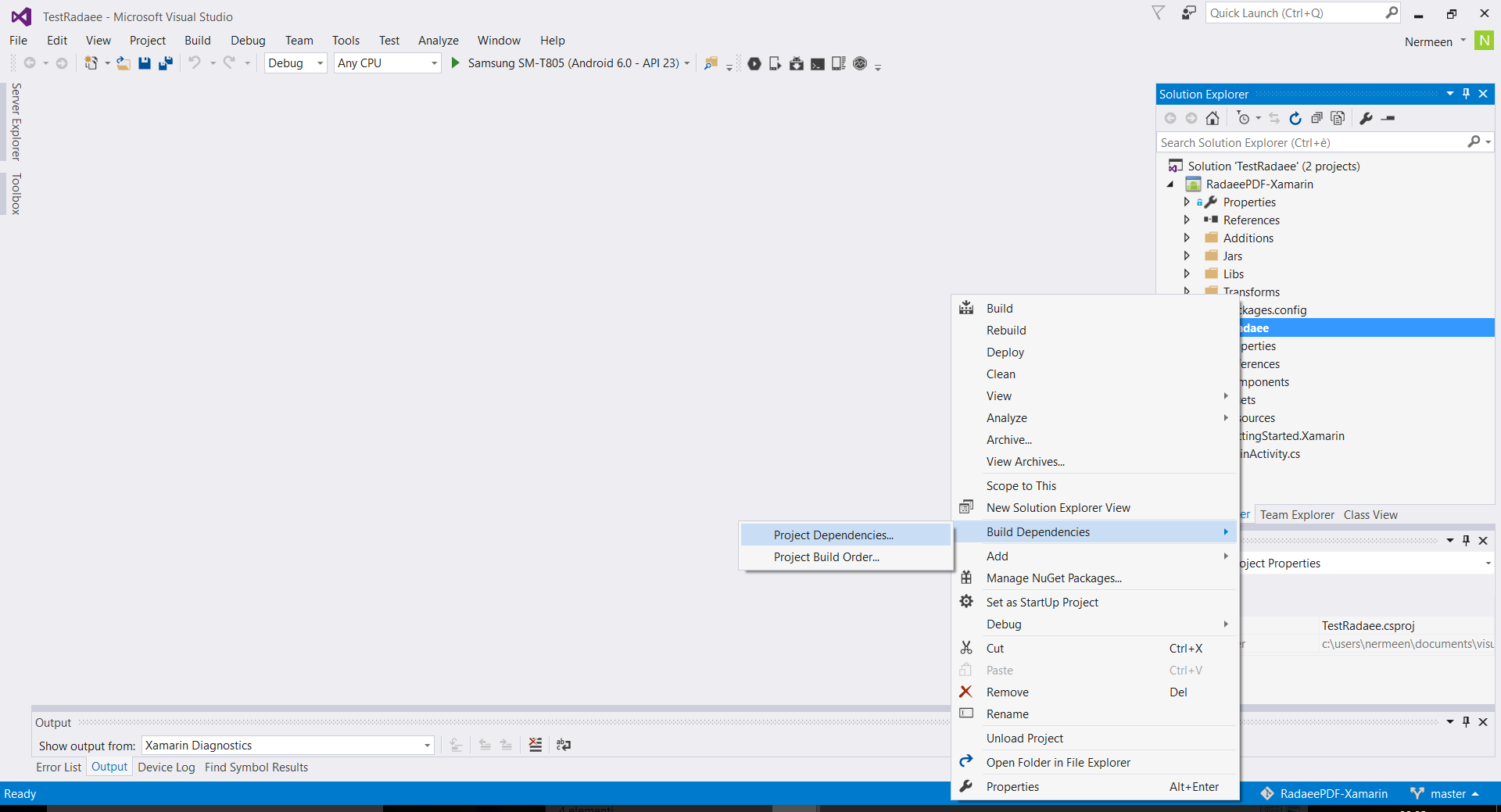Click the Refresh icon in Solution Explorer
1501x812 pixels.
coord(1295,118)
